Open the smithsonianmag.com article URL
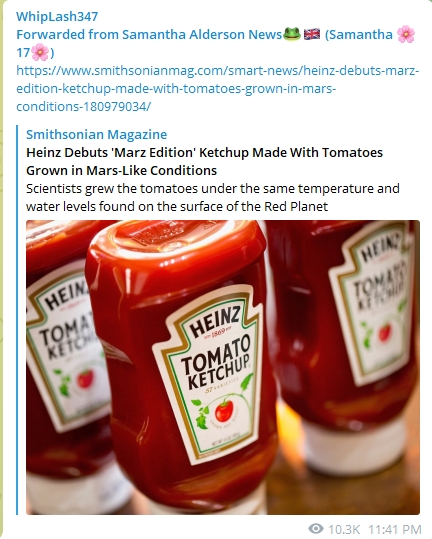432x539 pixels. (x=218, y=89)
